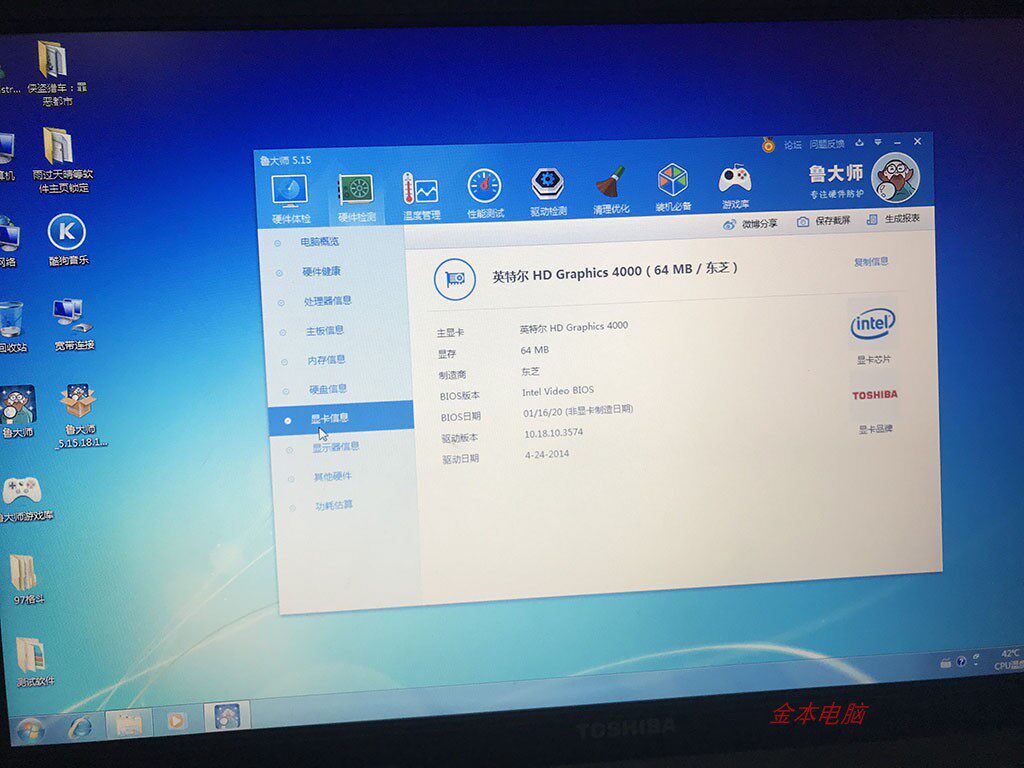Select 内存信息 in sidebar

click(327, 360)
